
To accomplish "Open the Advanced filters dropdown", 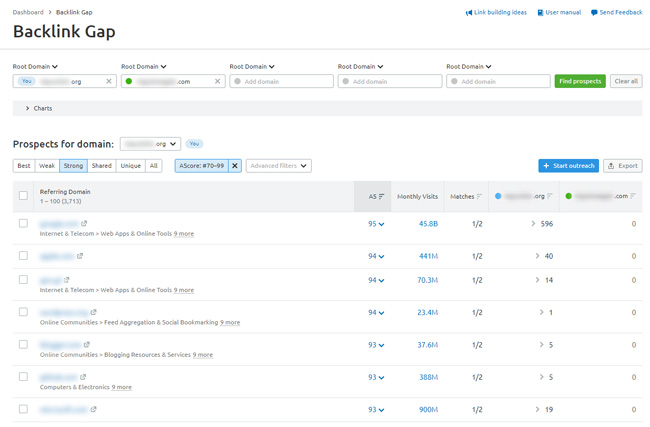I will pyautogui.click(x=278, y=166).
